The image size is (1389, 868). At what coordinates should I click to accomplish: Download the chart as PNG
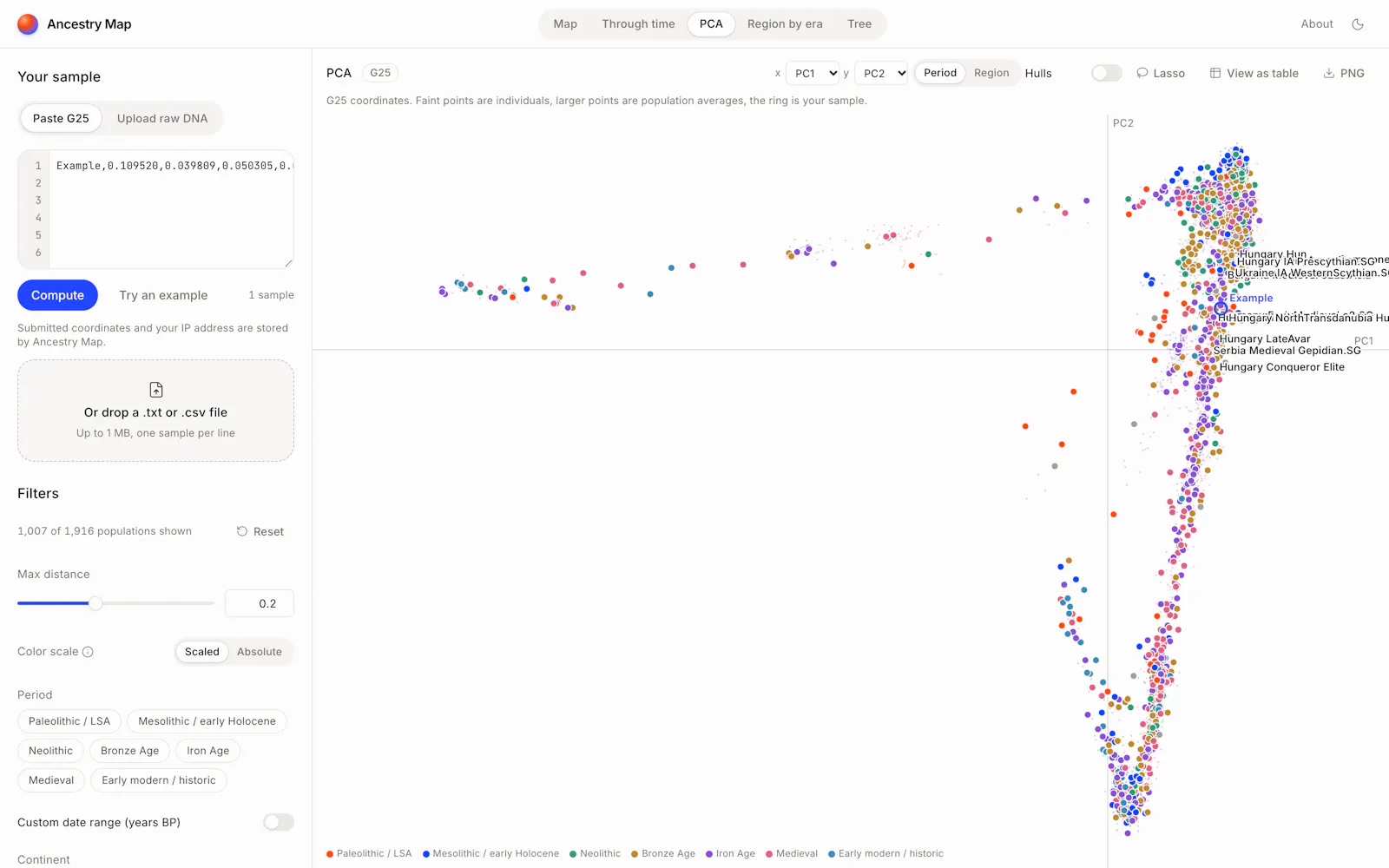[1344, 73]
